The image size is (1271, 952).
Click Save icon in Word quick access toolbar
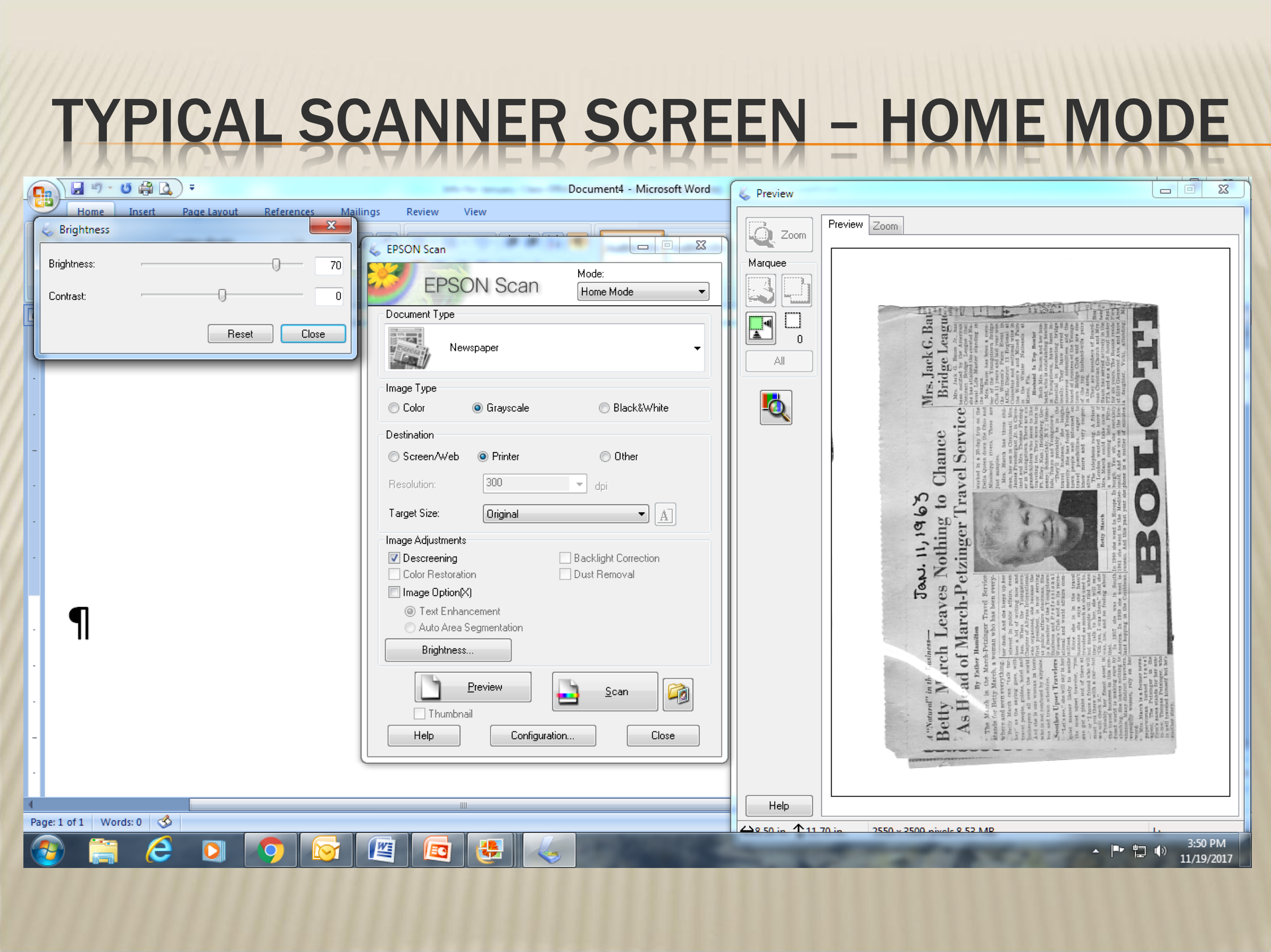click(x=78, y=188)
